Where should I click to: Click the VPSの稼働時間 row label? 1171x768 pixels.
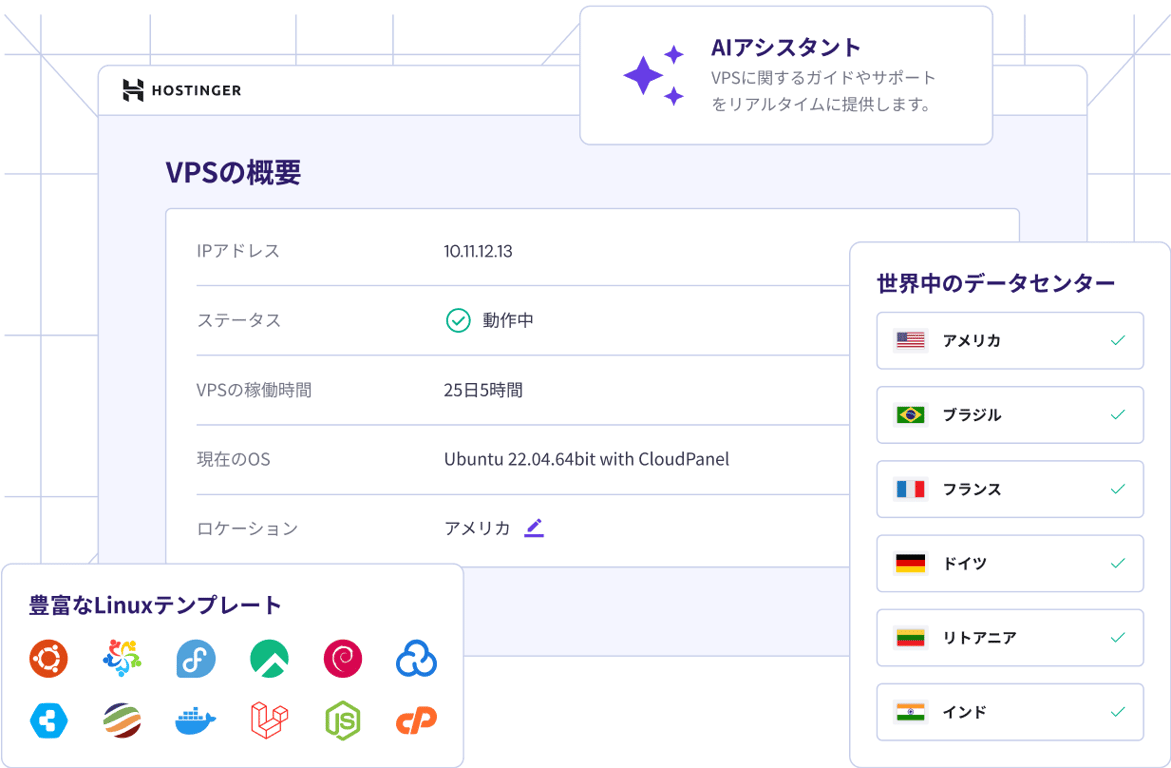click(254, 390)
